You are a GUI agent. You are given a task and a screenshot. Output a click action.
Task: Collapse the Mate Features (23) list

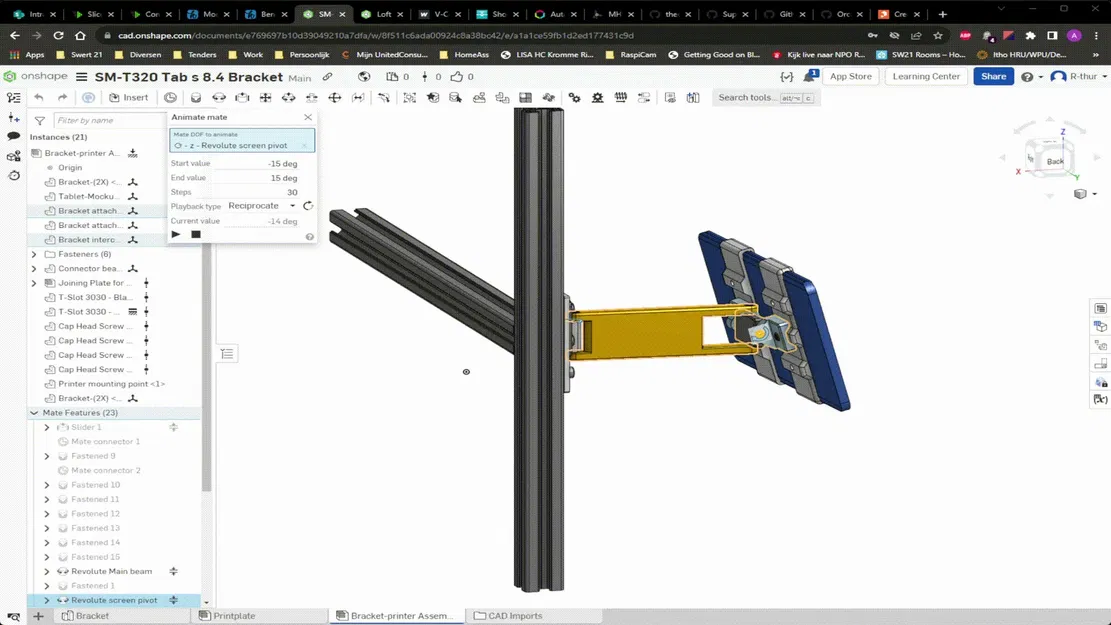[x=33, y=412]
